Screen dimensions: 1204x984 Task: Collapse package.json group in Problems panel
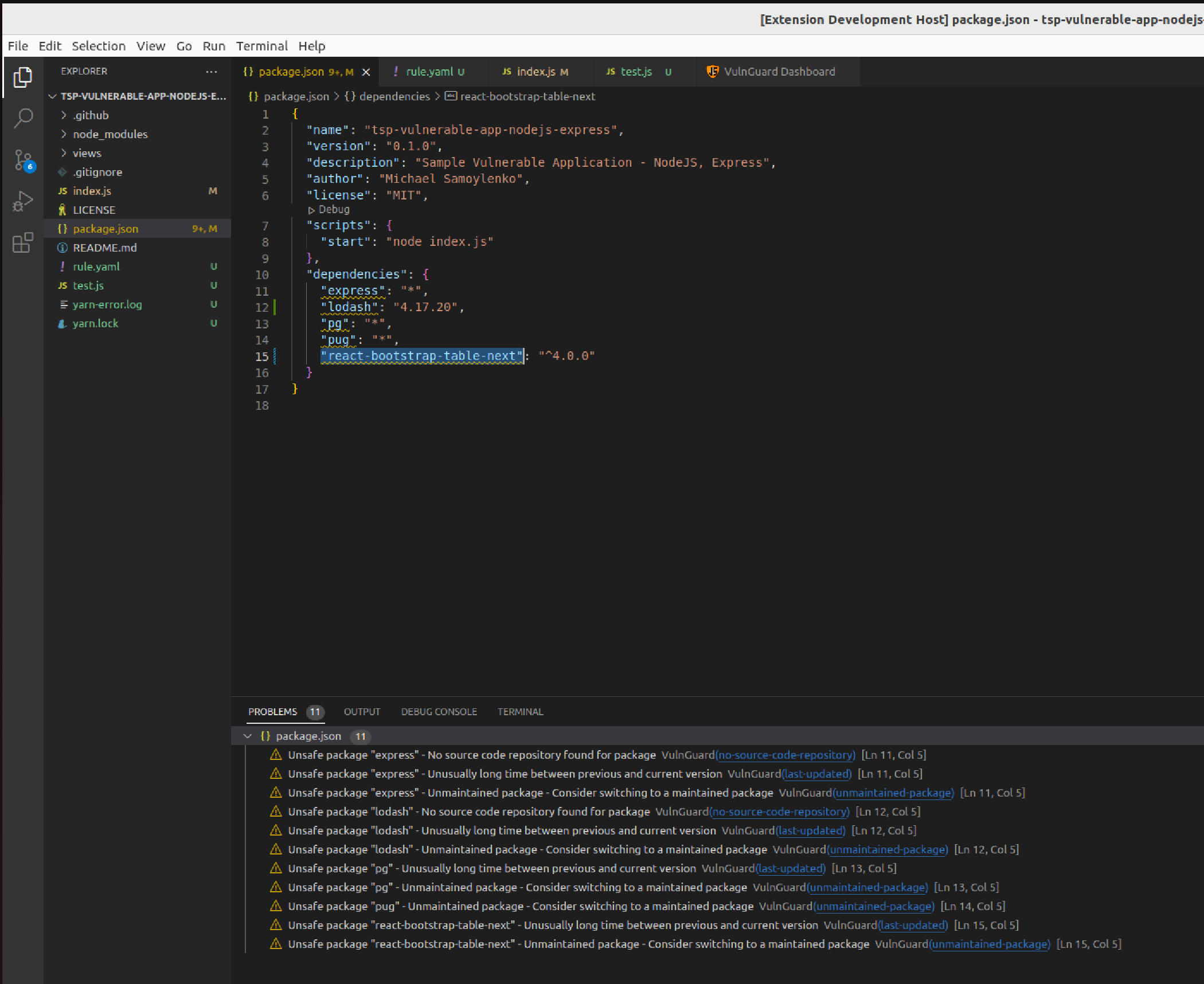pos(248,736)
